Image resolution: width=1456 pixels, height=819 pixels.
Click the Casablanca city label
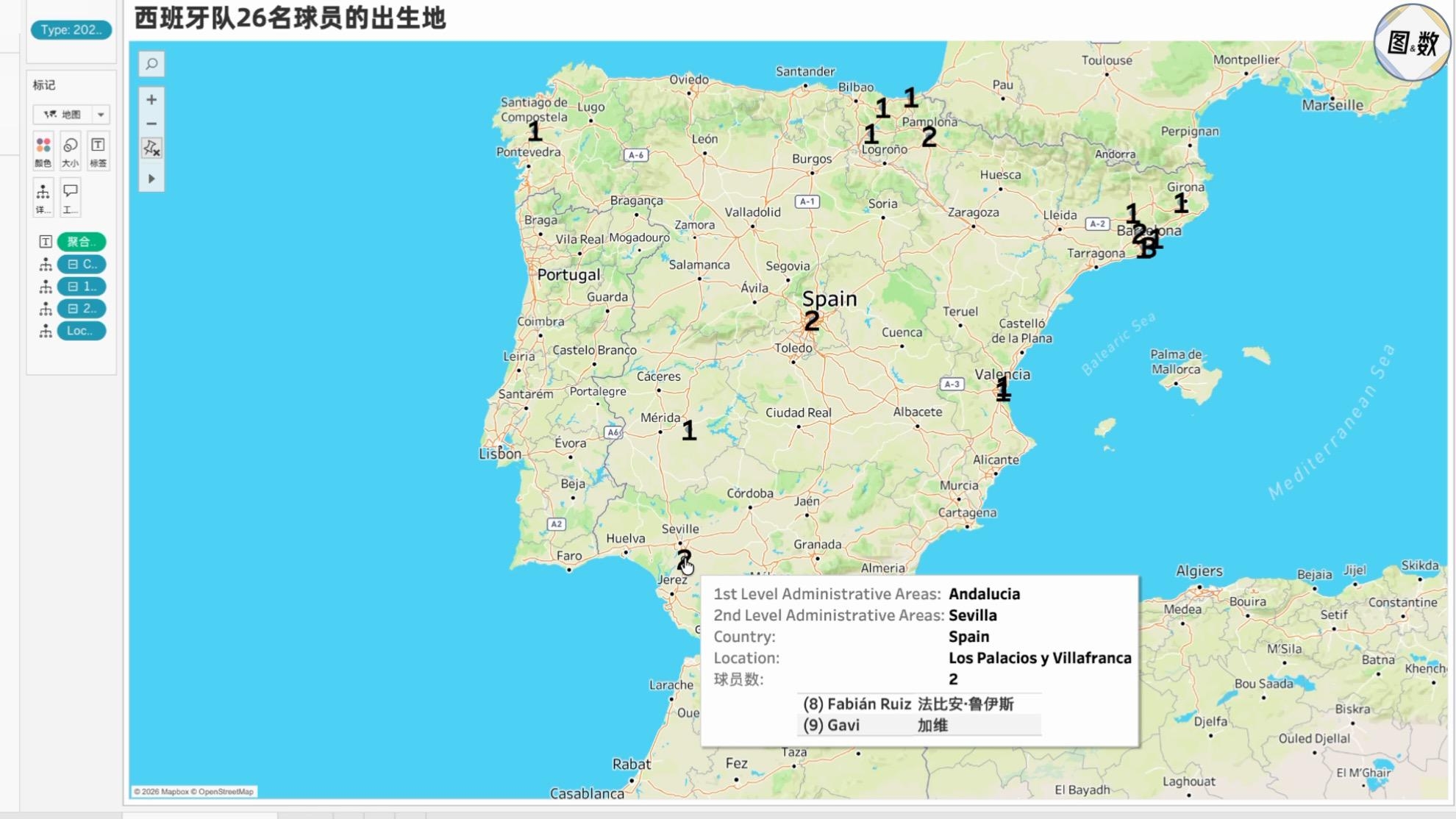pos(587,793)
